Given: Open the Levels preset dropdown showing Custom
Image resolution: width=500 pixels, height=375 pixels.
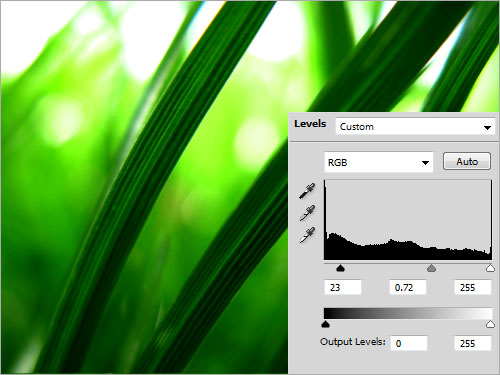Looking at the screenshot, I should (x=415, y=127).
